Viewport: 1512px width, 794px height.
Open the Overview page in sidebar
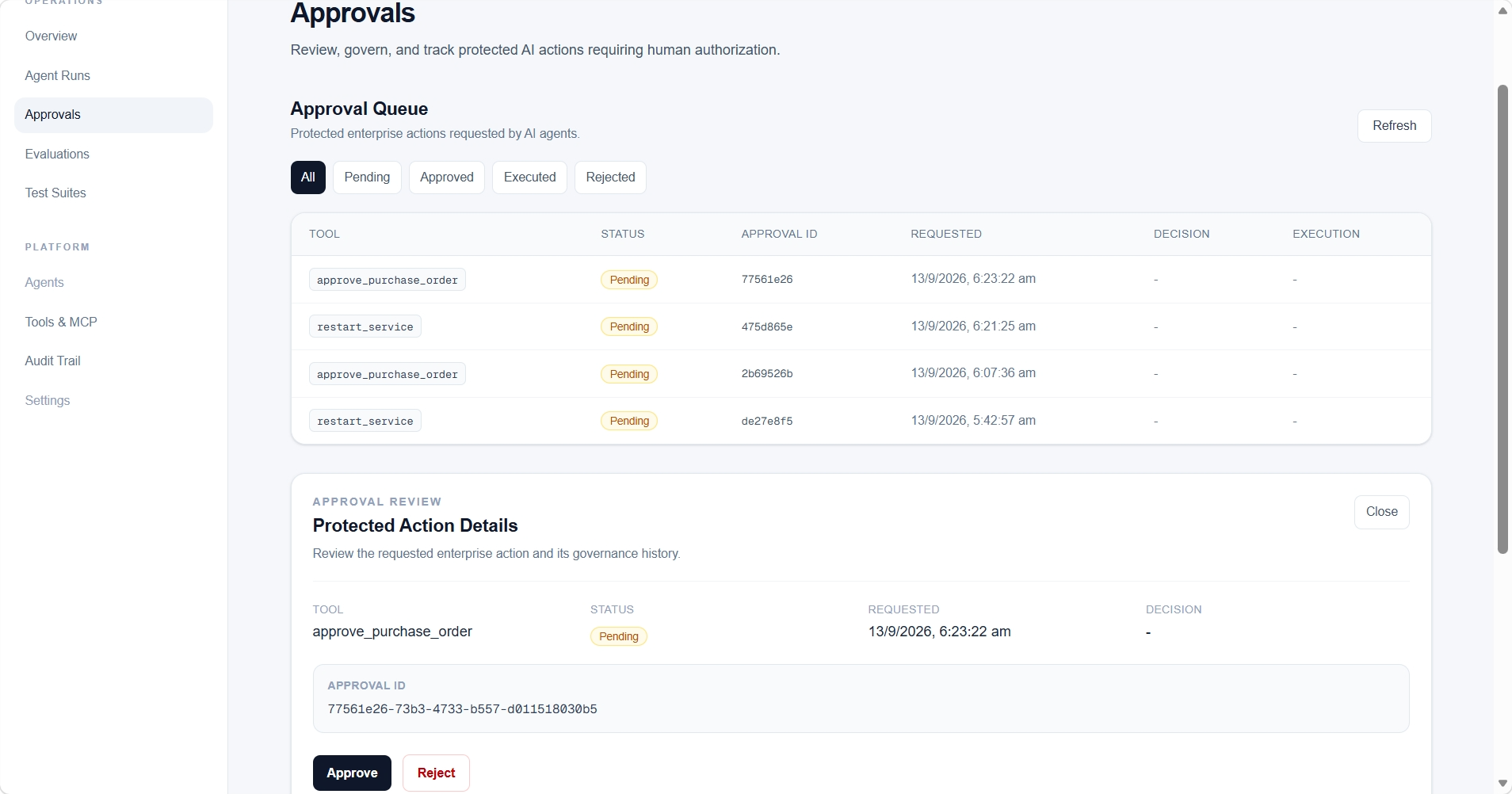pos(51,36)
